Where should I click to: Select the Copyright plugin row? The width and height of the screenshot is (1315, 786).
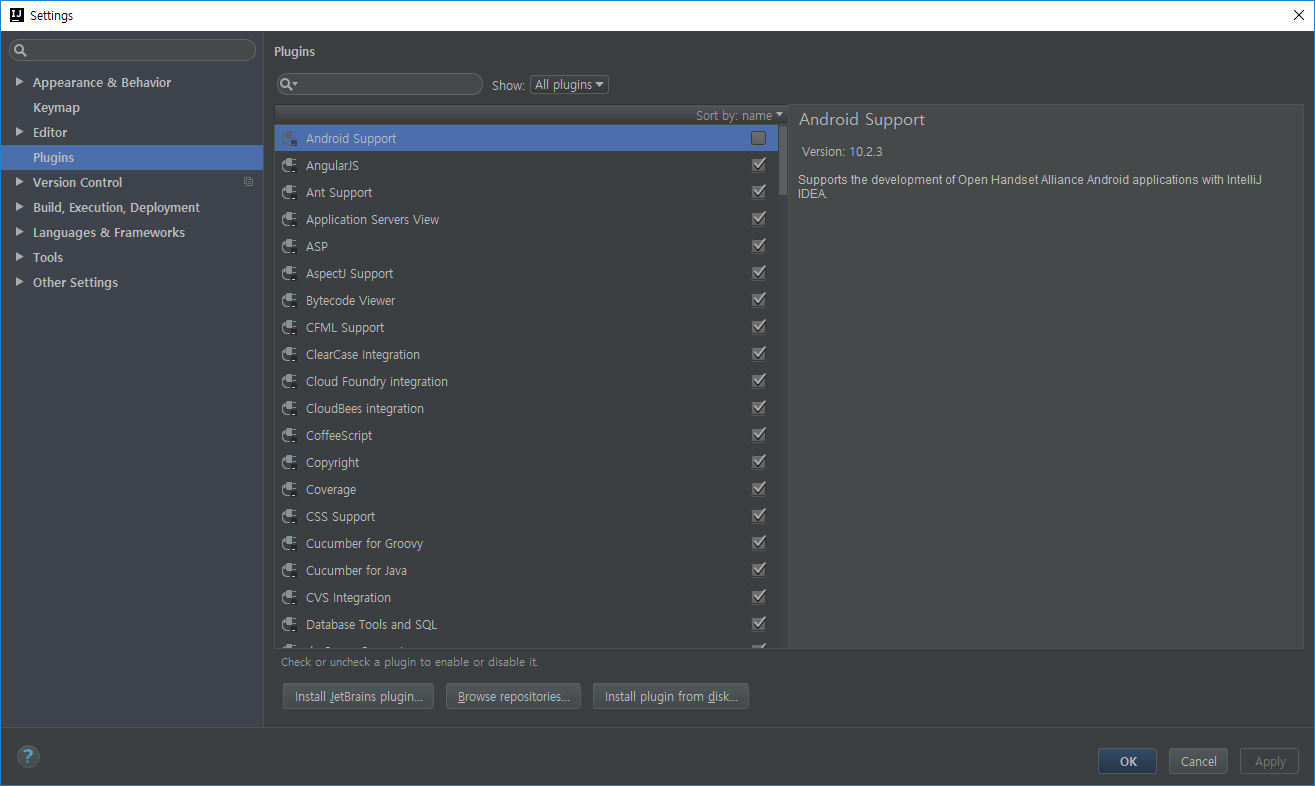pyautogui.click(x=526, y=463)
